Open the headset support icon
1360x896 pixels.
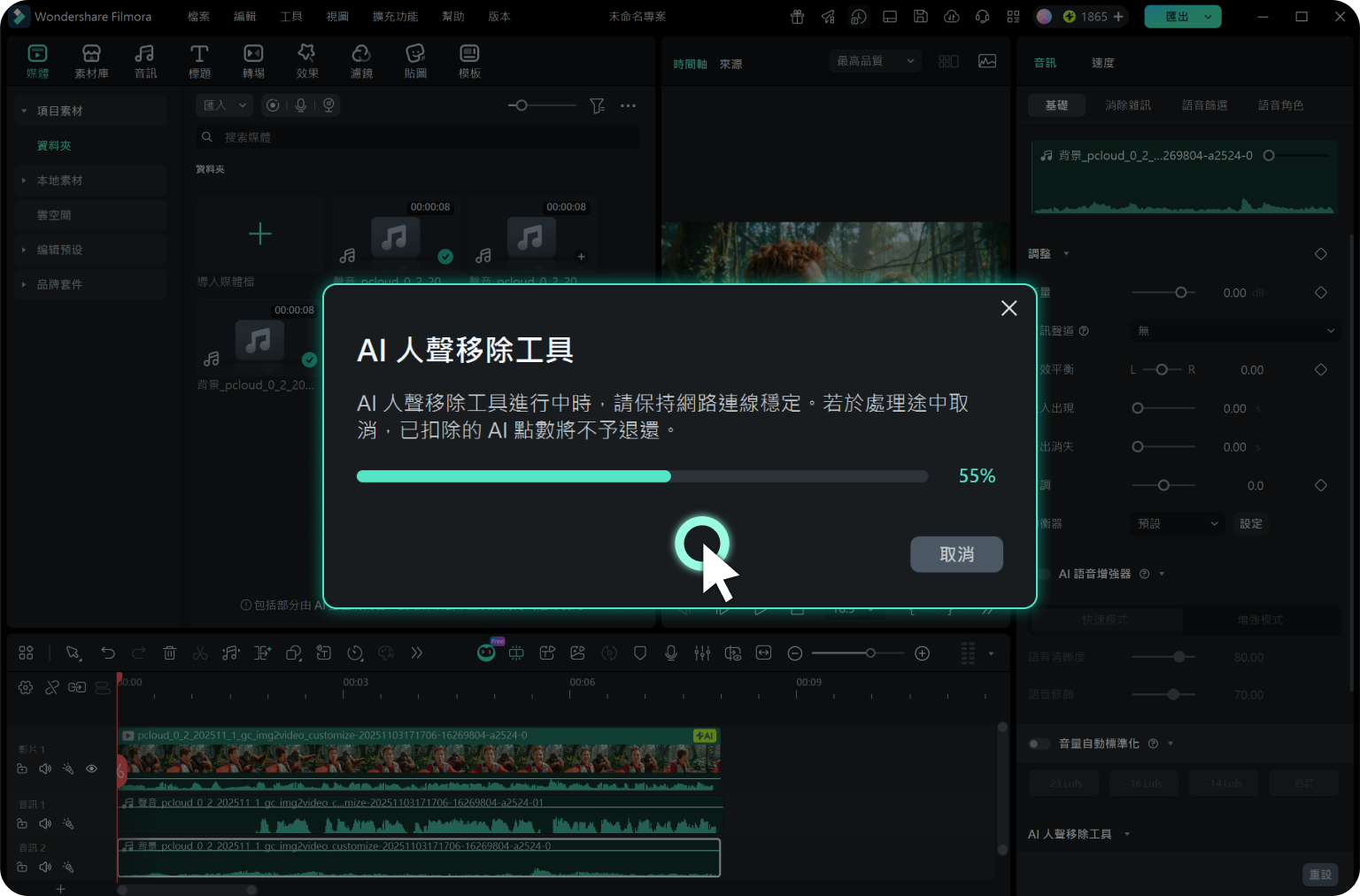point(983,17)
